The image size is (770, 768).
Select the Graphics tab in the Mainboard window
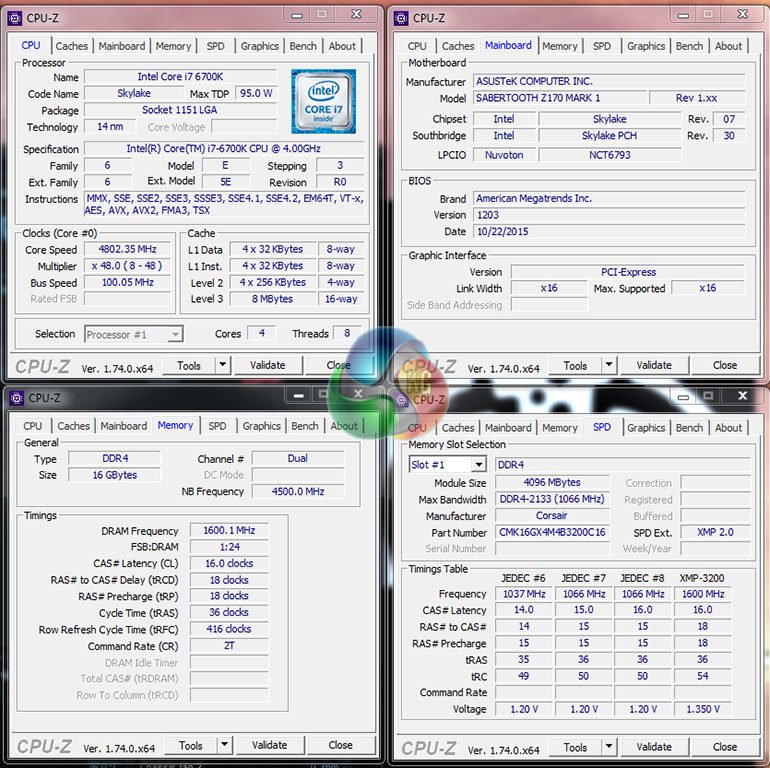[646, 46]
